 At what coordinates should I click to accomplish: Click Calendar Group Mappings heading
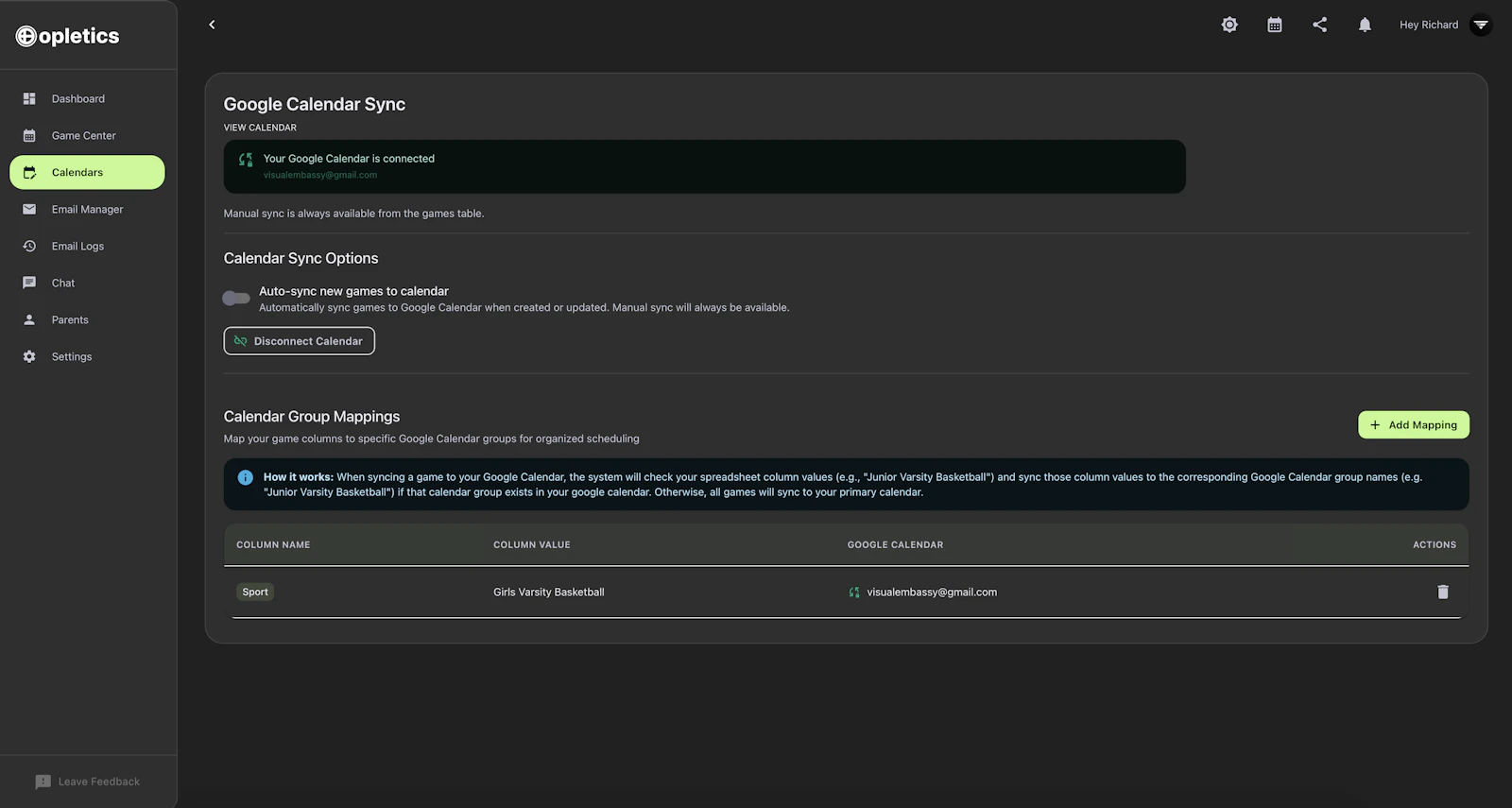312,417
